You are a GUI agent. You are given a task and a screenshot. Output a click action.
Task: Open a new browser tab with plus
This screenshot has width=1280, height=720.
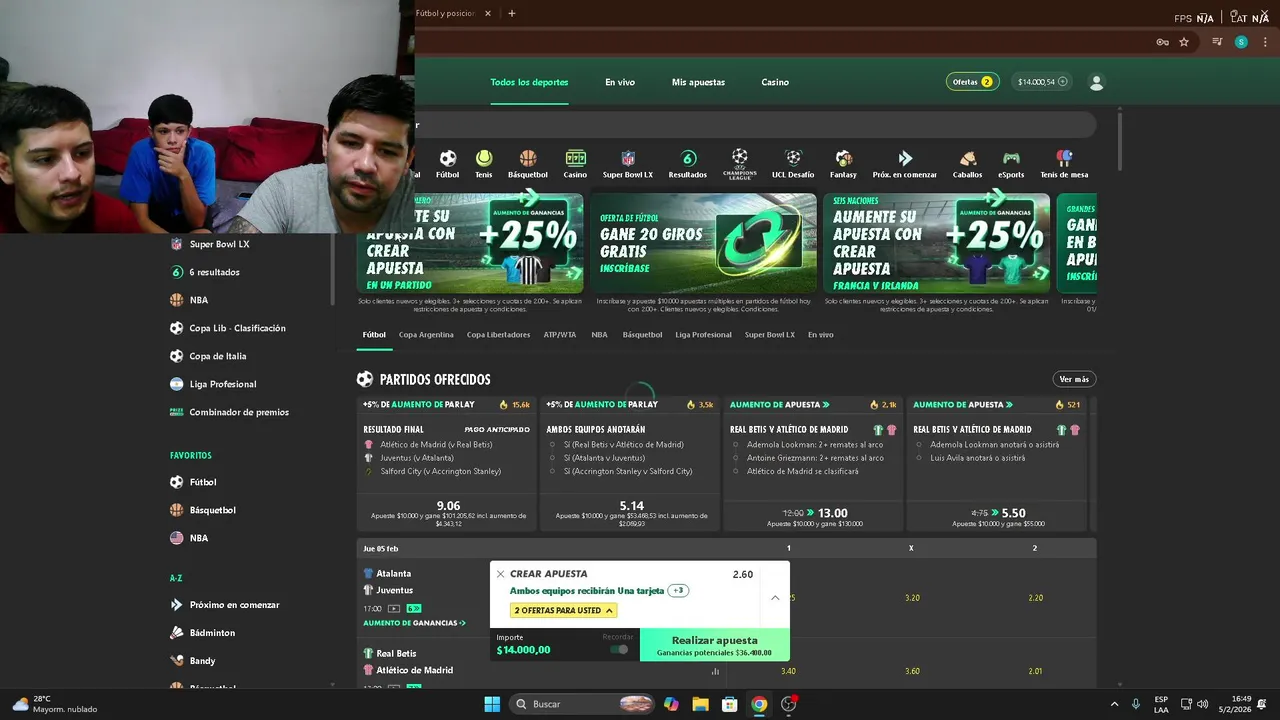click(512, 13)
